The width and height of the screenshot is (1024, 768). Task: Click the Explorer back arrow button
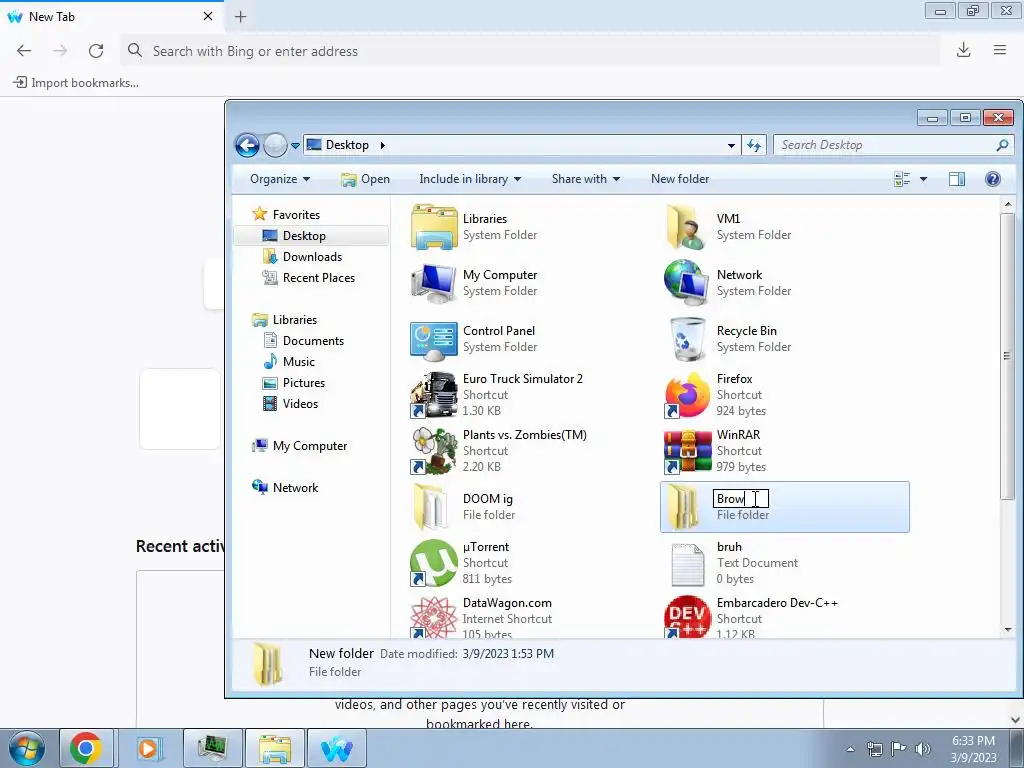(248, 145)
